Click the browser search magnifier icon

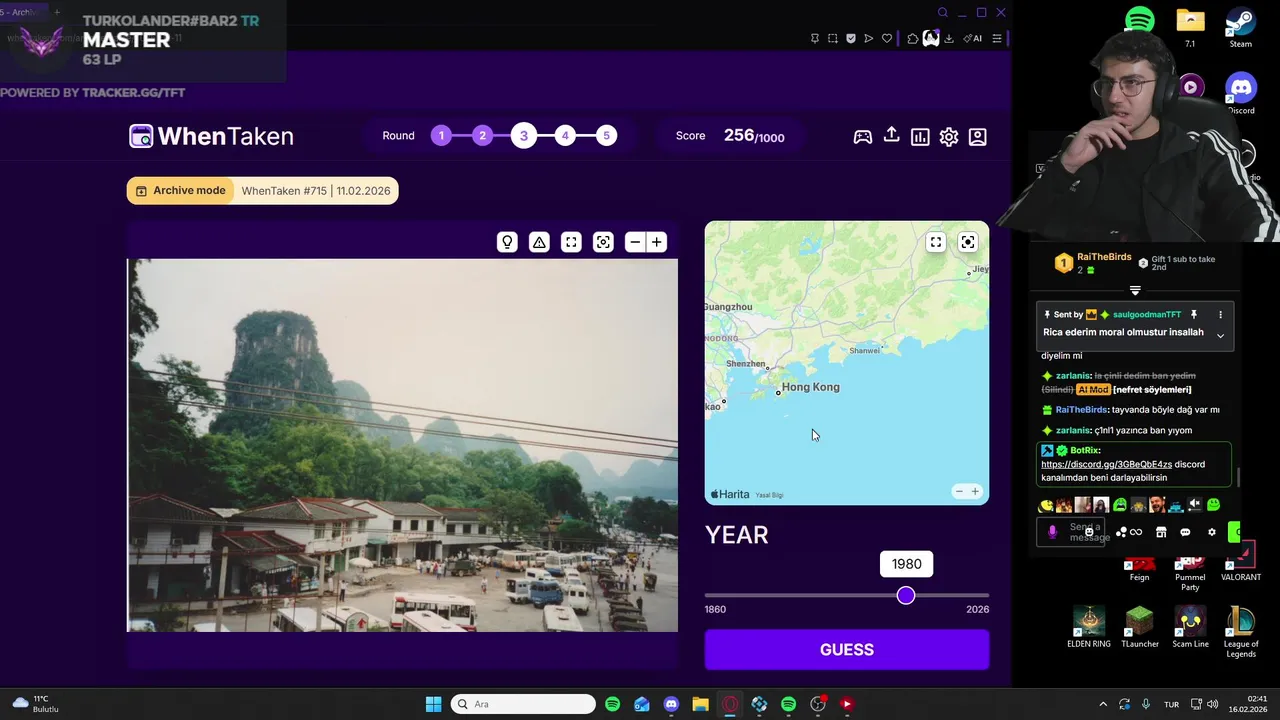[943, 13]
